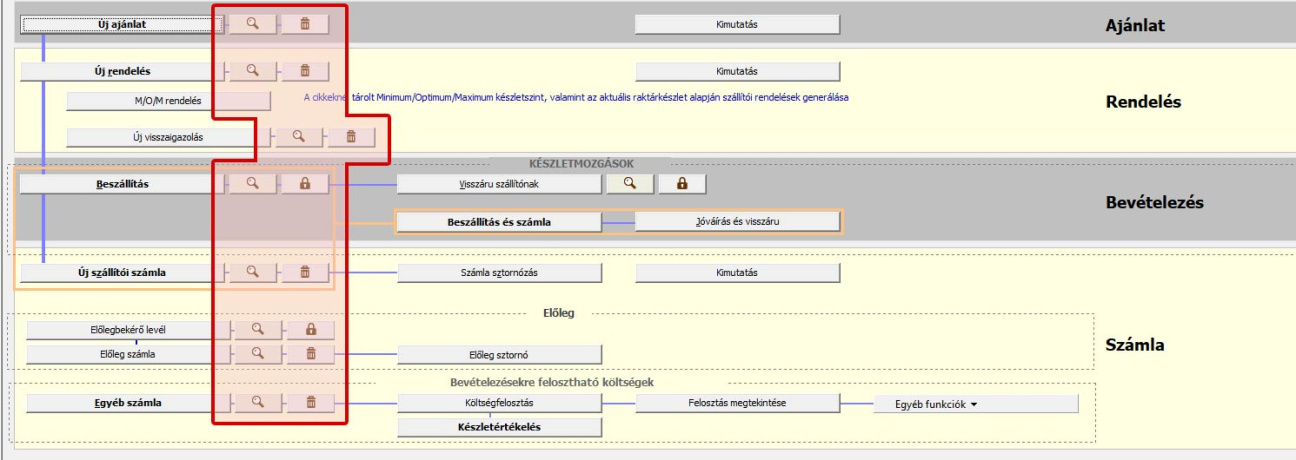Click the lock icon beside Visszáru szállítónak
Screen dimensions: 1296x460
[x=682, y=184]
